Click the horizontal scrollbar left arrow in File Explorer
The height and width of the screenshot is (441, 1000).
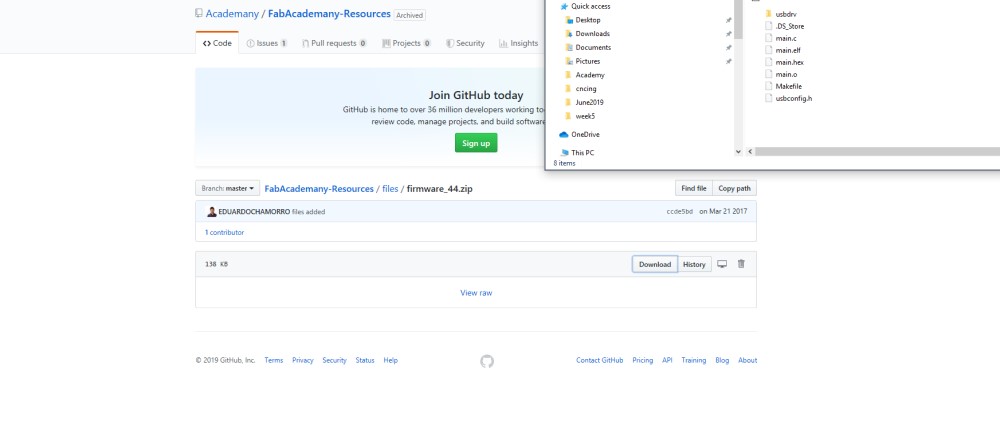[750, 152]
